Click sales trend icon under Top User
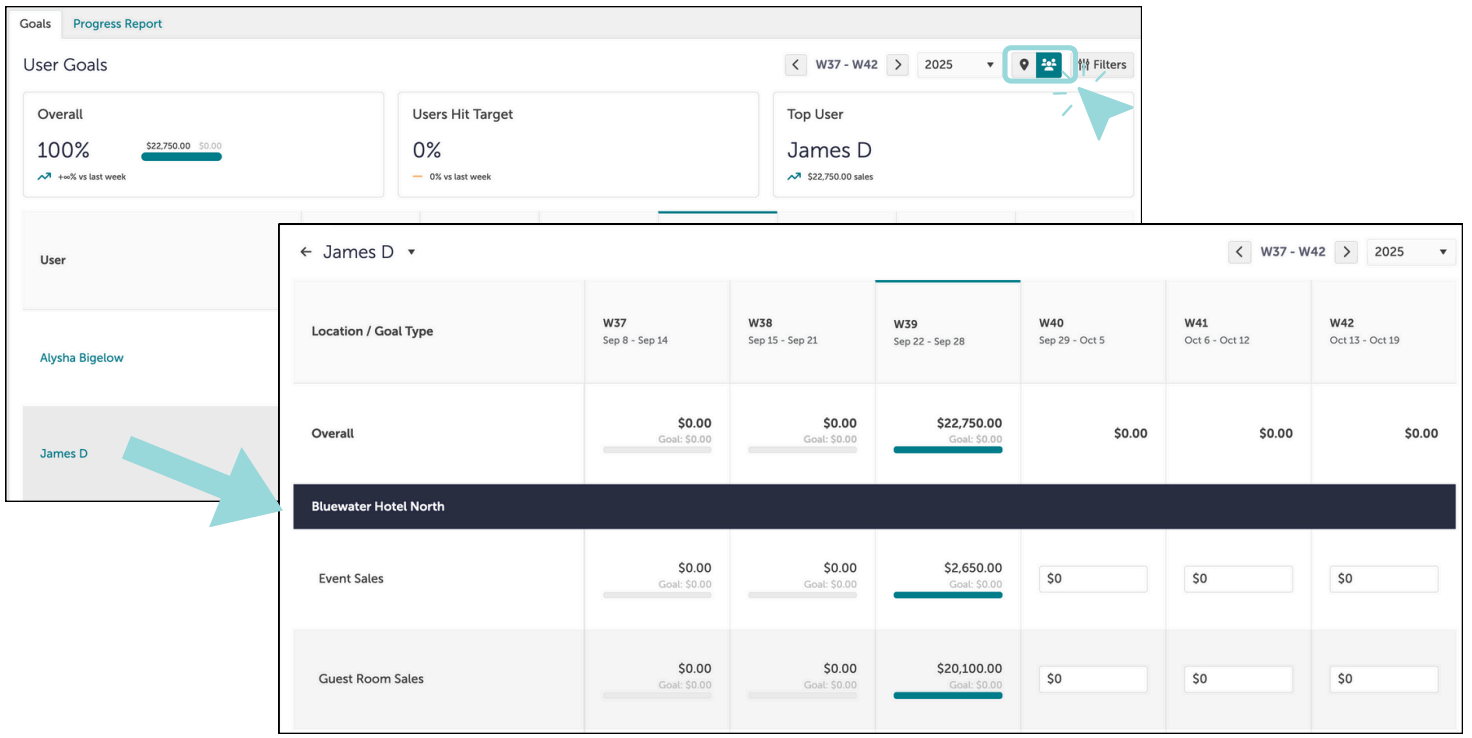Viewport: 1472px width, 738px height. tap(794, 177)
